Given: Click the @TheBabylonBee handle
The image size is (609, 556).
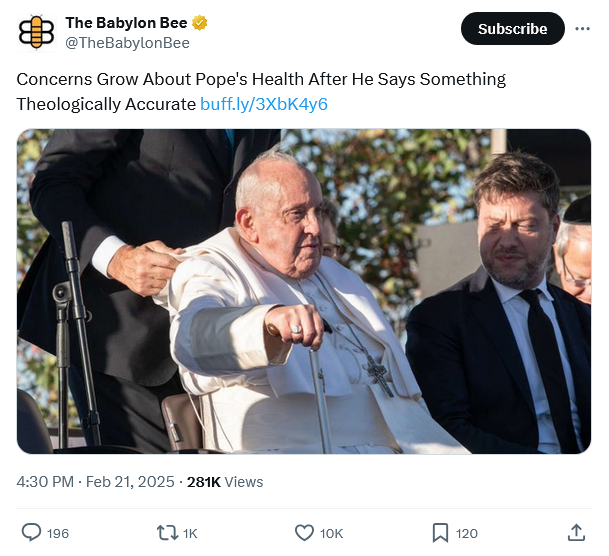Looking at the screenshot, I should [x=127, y=43].
